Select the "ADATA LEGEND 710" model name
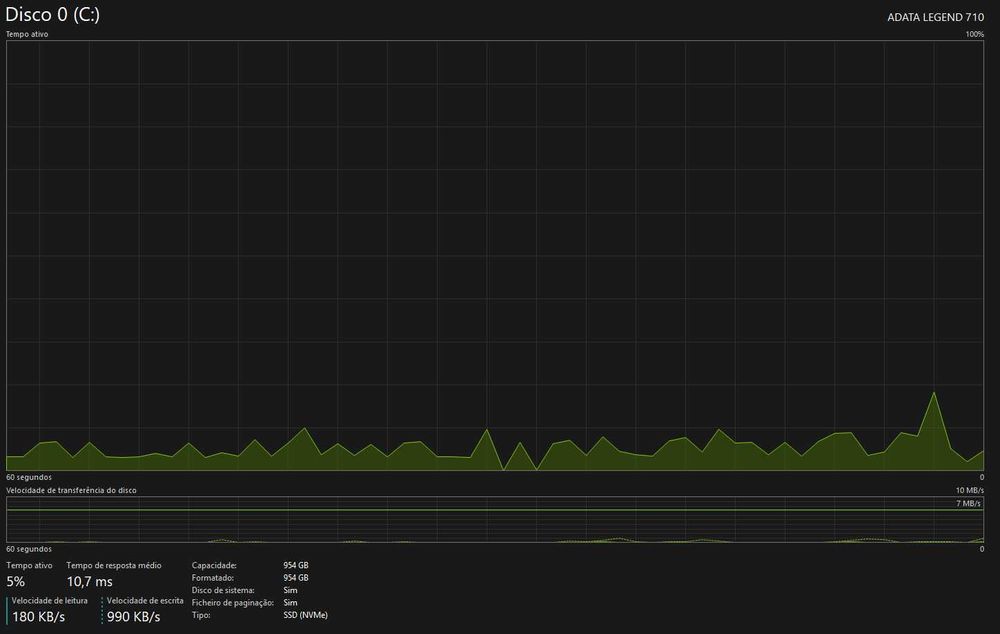This screenshot has height=634, width=1000. point(935,17)
